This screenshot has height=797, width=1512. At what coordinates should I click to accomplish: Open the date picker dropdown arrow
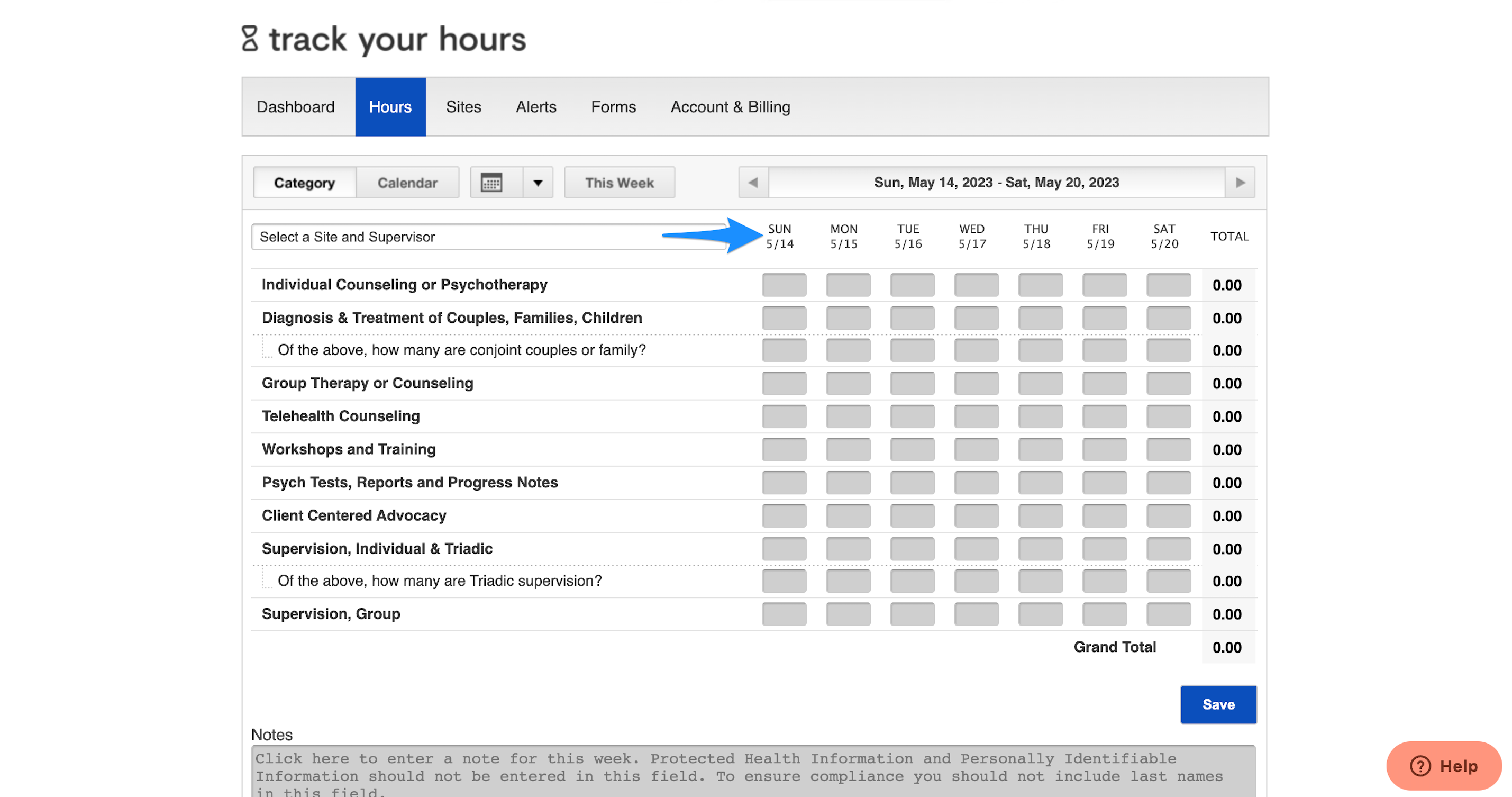[x=538, y=183]
